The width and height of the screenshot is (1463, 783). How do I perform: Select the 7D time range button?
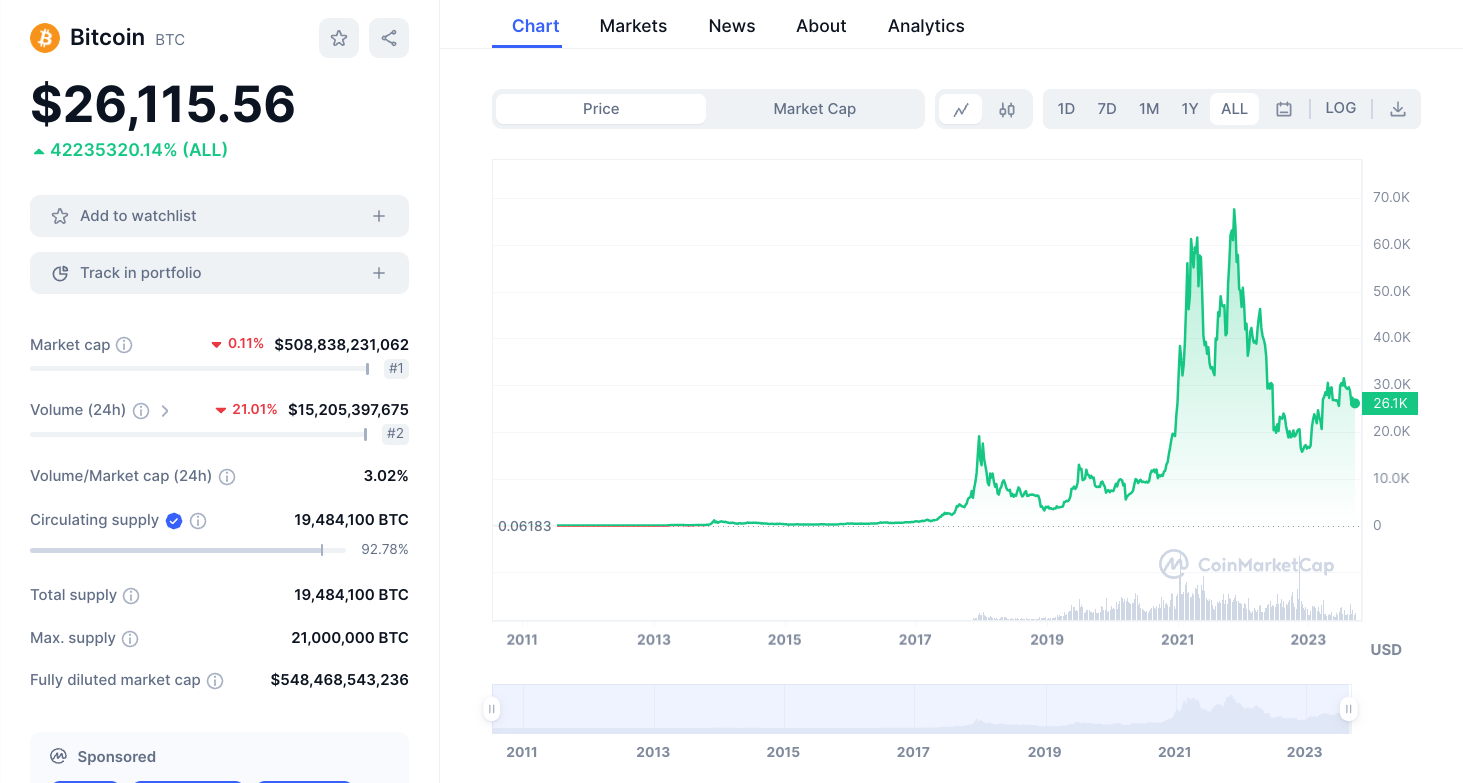[1107, 109]
